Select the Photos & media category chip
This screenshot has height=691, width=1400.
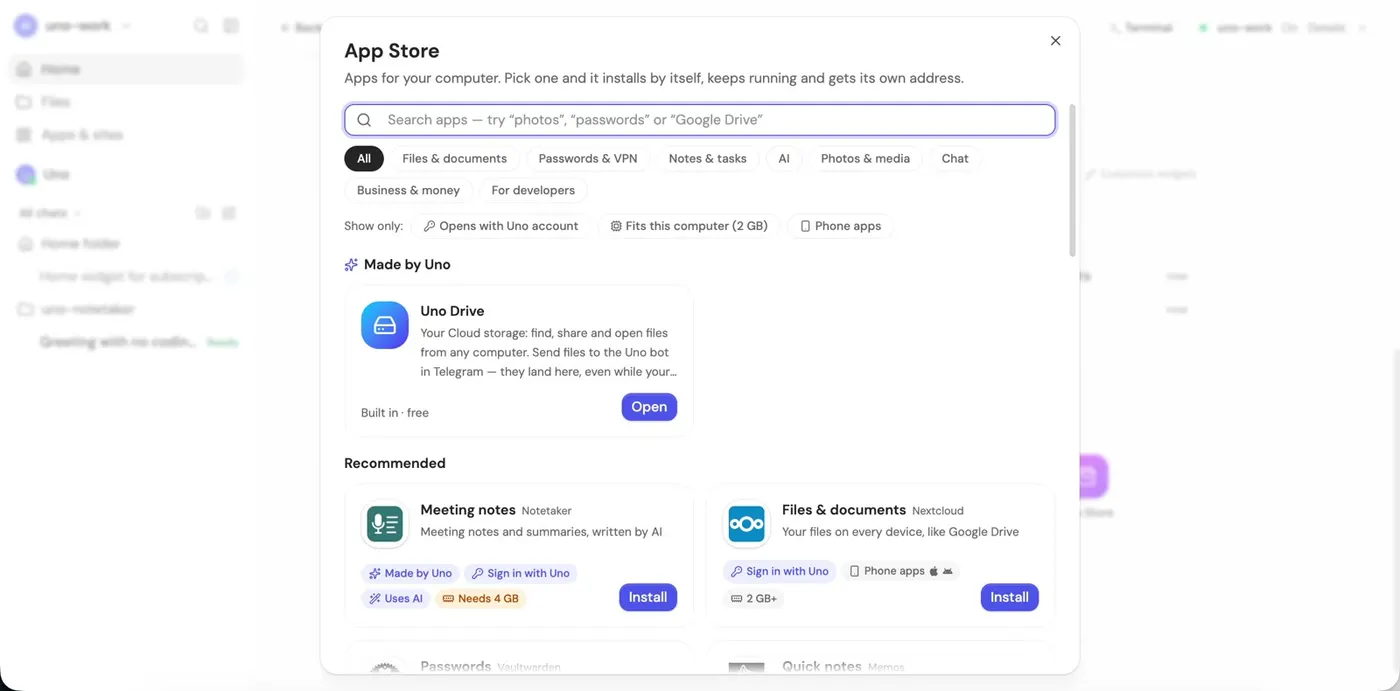(865, 158)
